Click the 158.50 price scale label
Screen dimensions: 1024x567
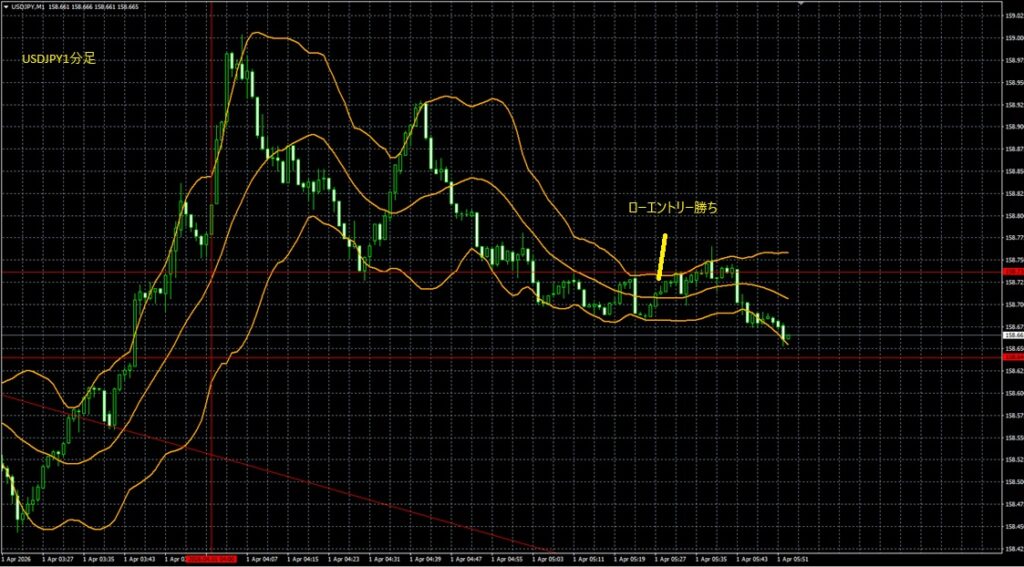click(1014, 481)
